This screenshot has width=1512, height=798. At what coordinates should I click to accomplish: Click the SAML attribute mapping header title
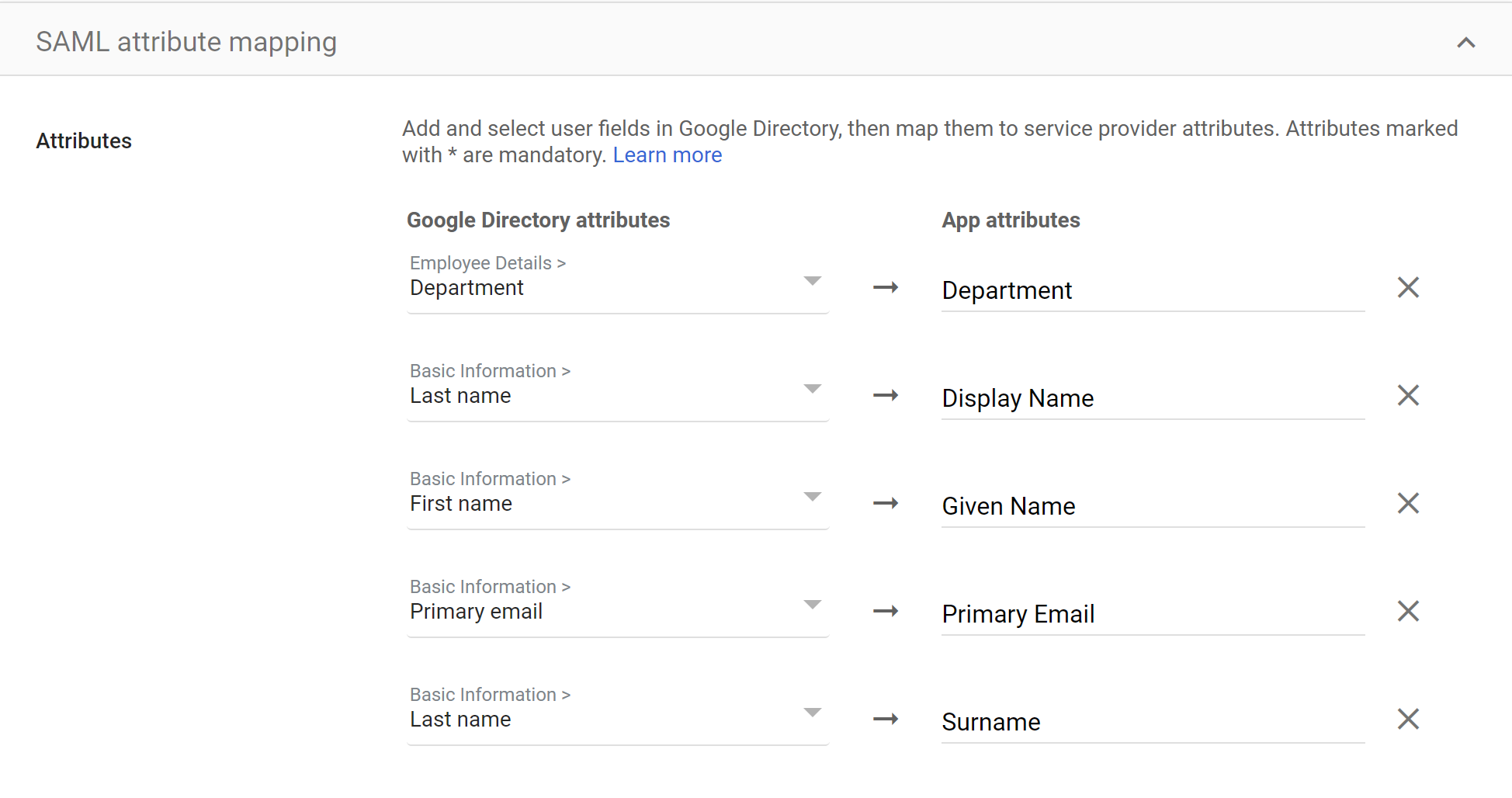tap(186, 42)
